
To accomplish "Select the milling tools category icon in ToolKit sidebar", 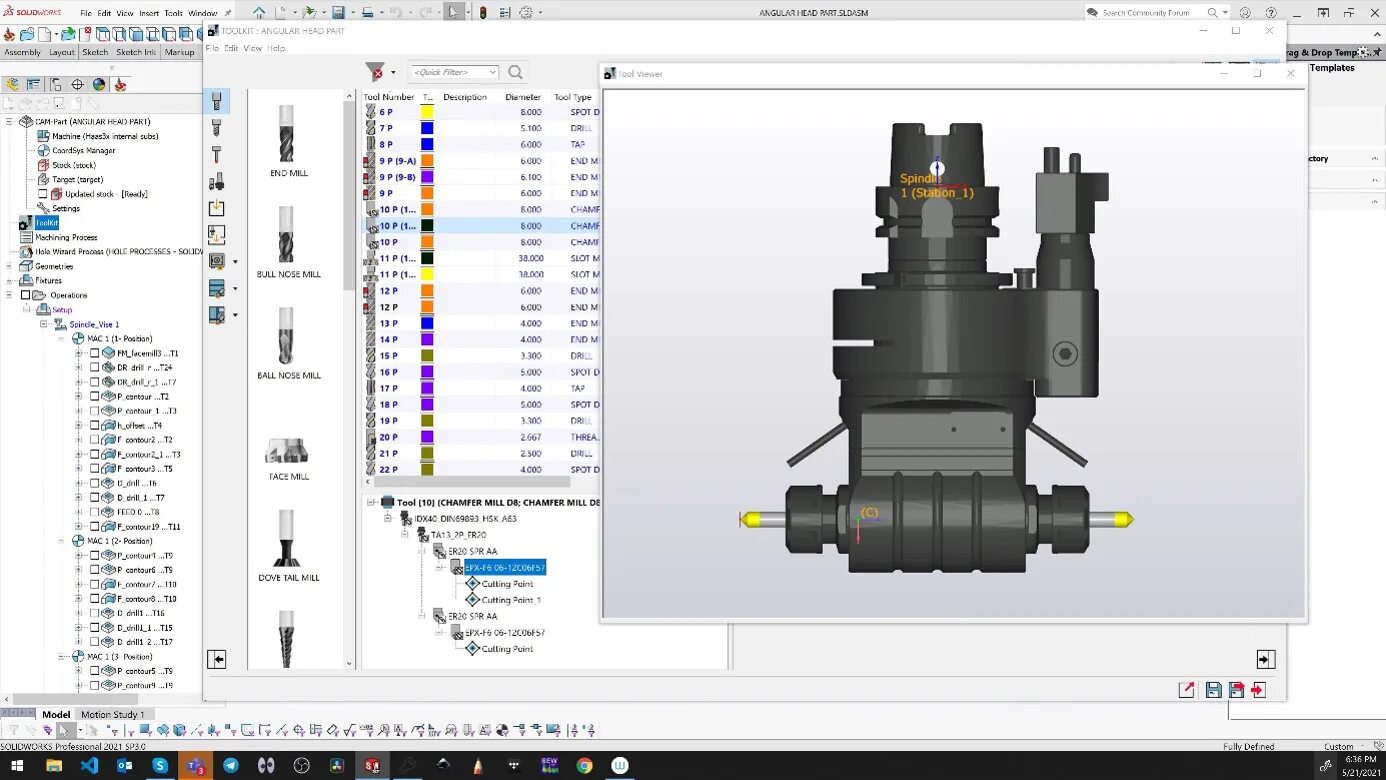I will point(216,101).
